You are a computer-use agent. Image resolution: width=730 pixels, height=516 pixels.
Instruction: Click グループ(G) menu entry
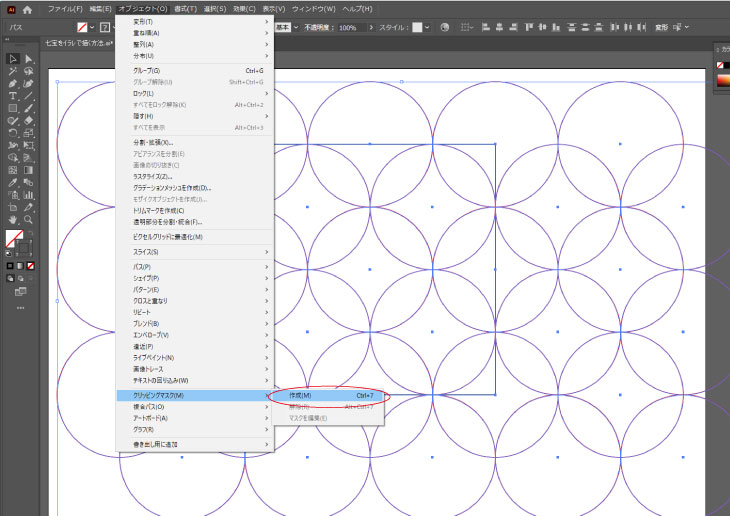pyautogui.click(x=147, y=70)
